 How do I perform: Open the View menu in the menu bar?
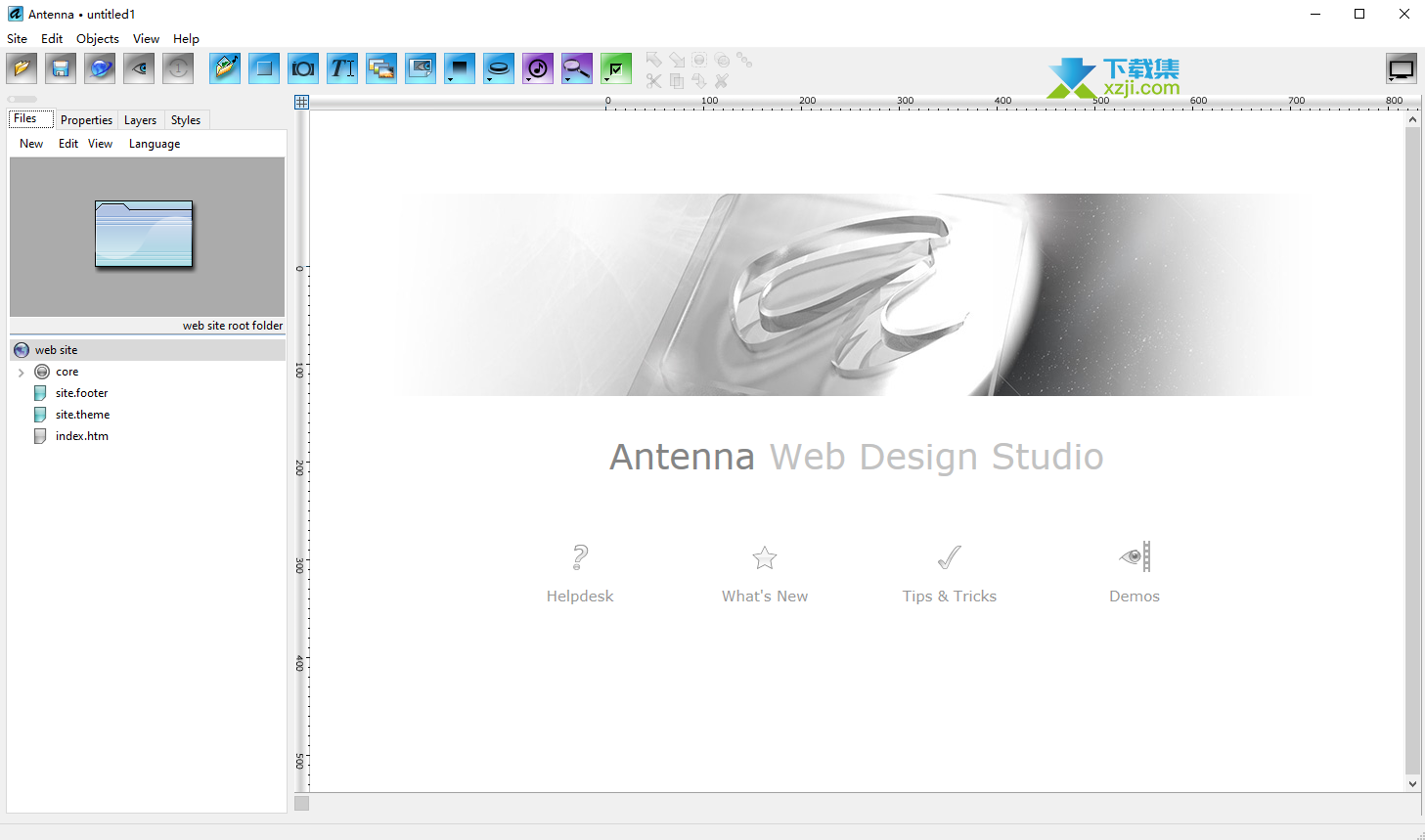click(x=146, y=39)
